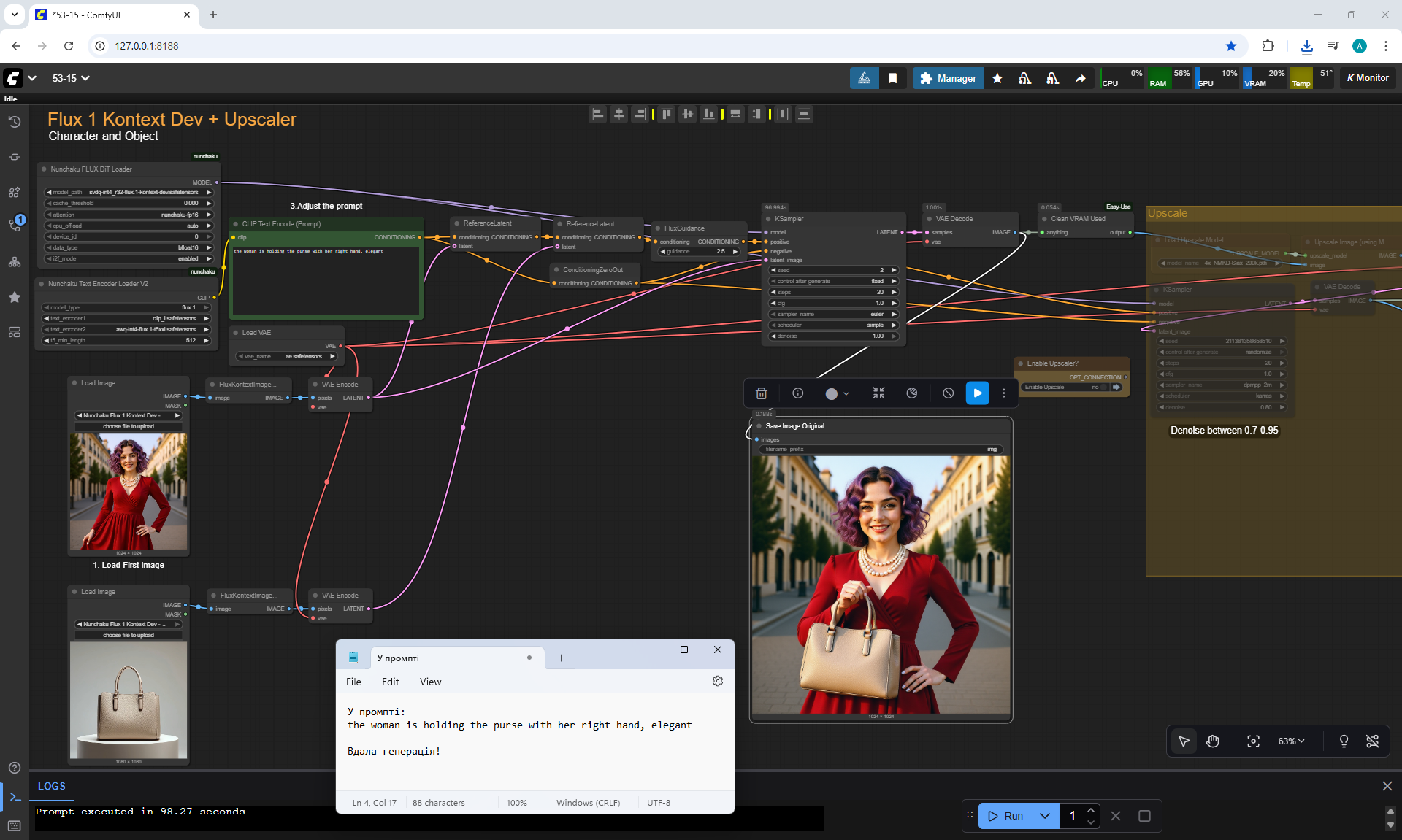Expand the Run button dropdown arrow
Image resolution: width=1402 pixels, height=840 pixels.
coord(1045,816)
